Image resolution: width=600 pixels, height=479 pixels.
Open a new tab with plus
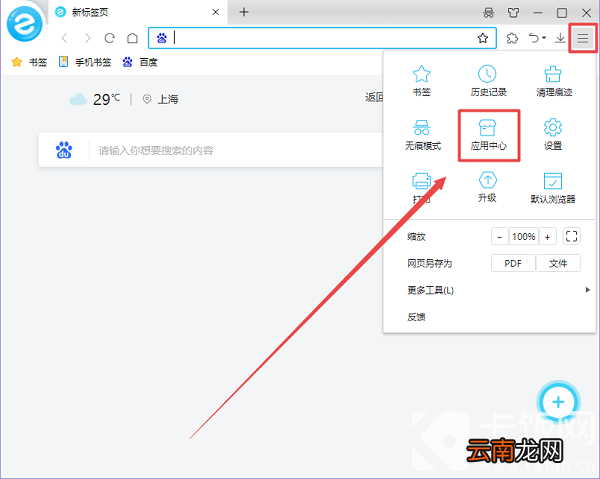[x=244, y=12]
